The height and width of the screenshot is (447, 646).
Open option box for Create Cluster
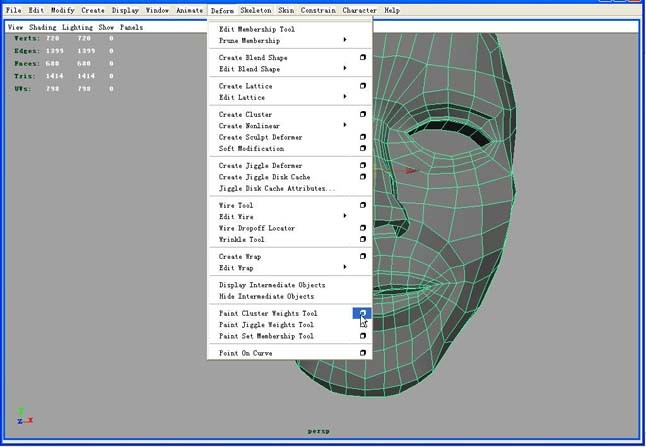pyautogui.click(x=363, y=114)
